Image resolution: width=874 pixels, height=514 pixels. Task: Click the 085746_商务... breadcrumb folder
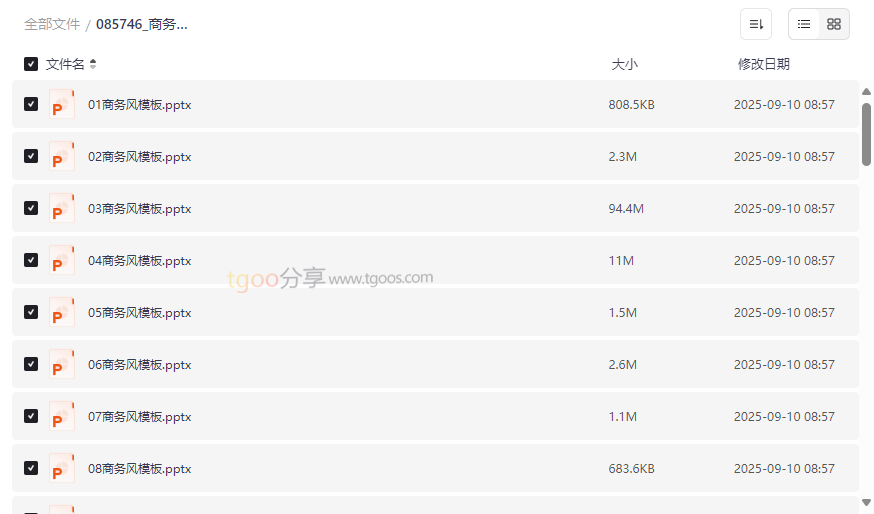(142, 24)
